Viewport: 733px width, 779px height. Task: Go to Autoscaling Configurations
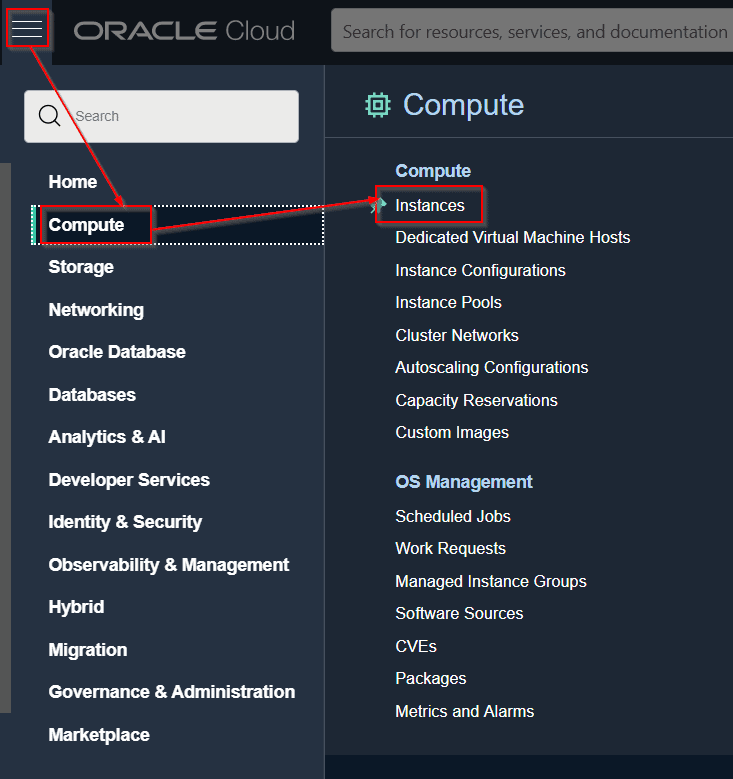pos(492,367)
